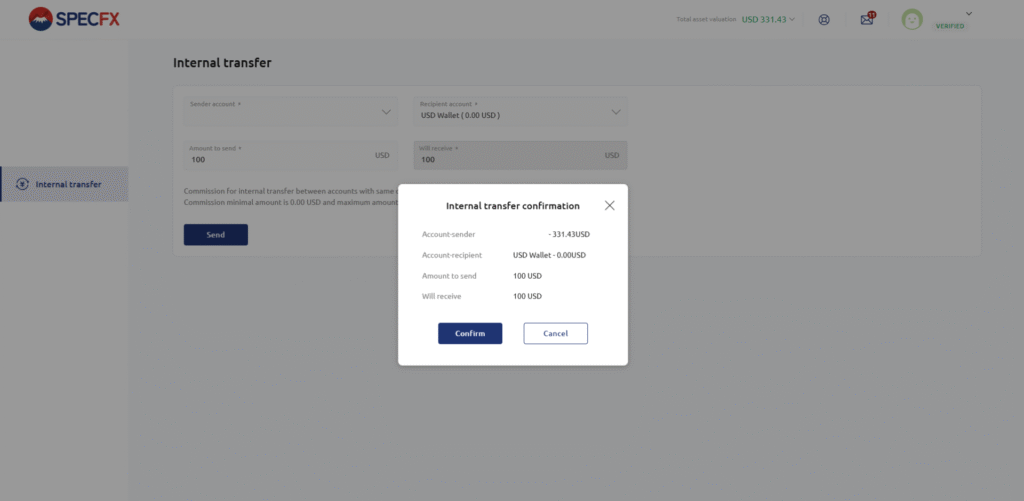The height and width of the screenshot is (501, 1024).
Task: Select Internal transfer in the sidebar
Action: 68,184
